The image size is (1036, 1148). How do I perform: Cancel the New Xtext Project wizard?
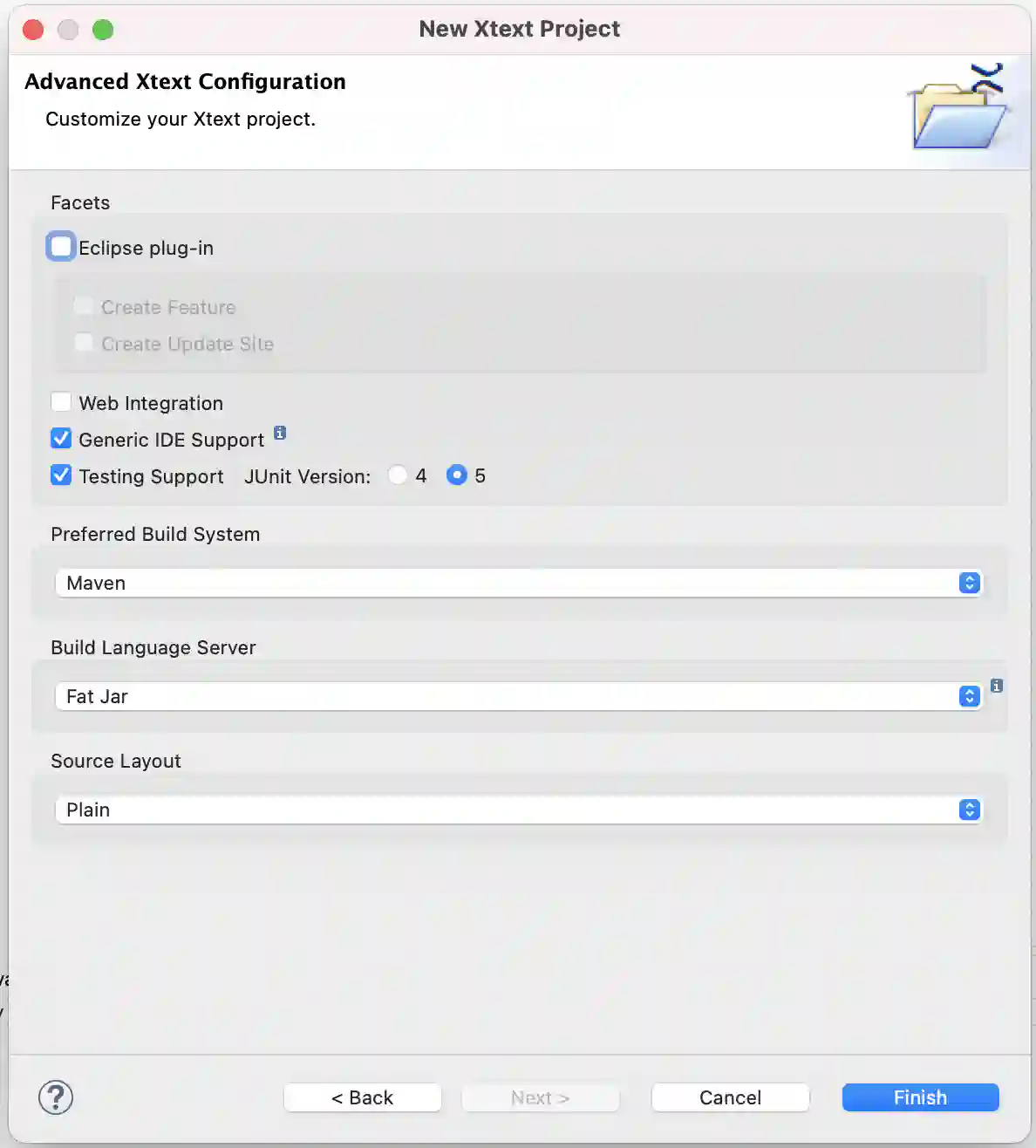[730, 1097]
